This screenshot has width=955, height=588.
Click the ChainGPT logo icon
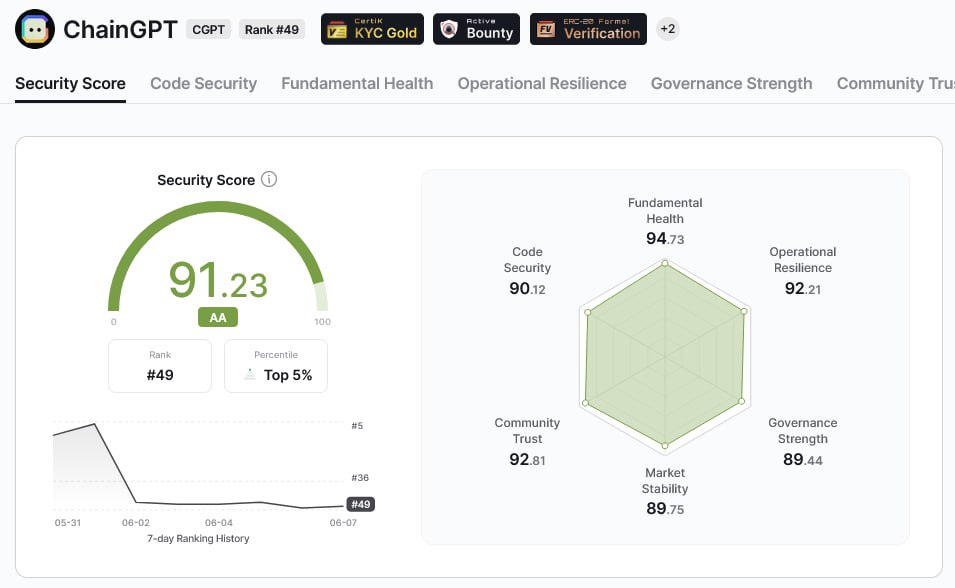pyautogui.click(x=35, y=30)
